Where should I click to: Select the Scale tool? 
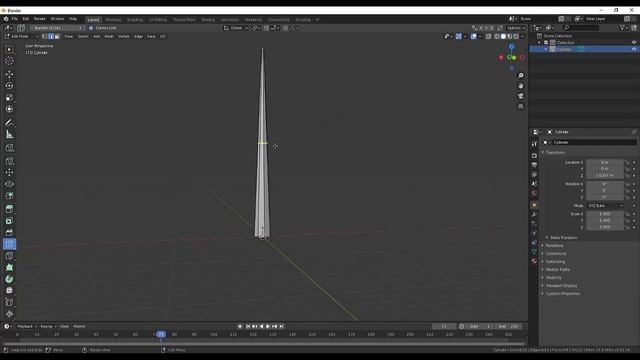click(9, 98)
